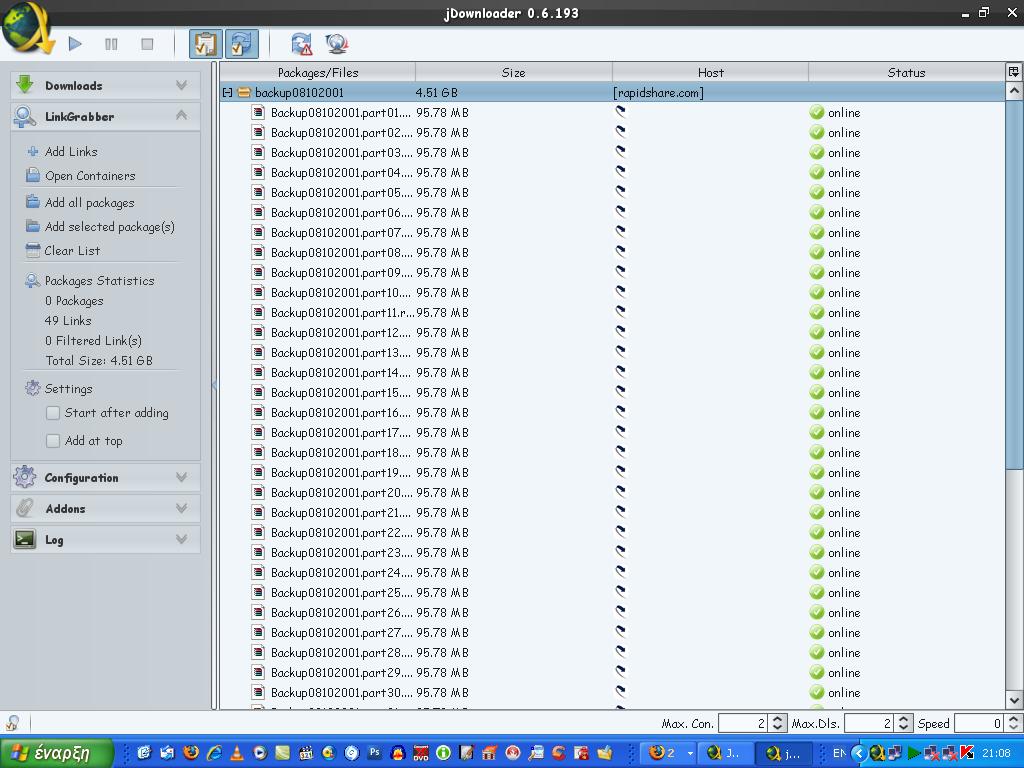Open the Addons sidebar tab
1024x768 pixels.
pos(104,508)
